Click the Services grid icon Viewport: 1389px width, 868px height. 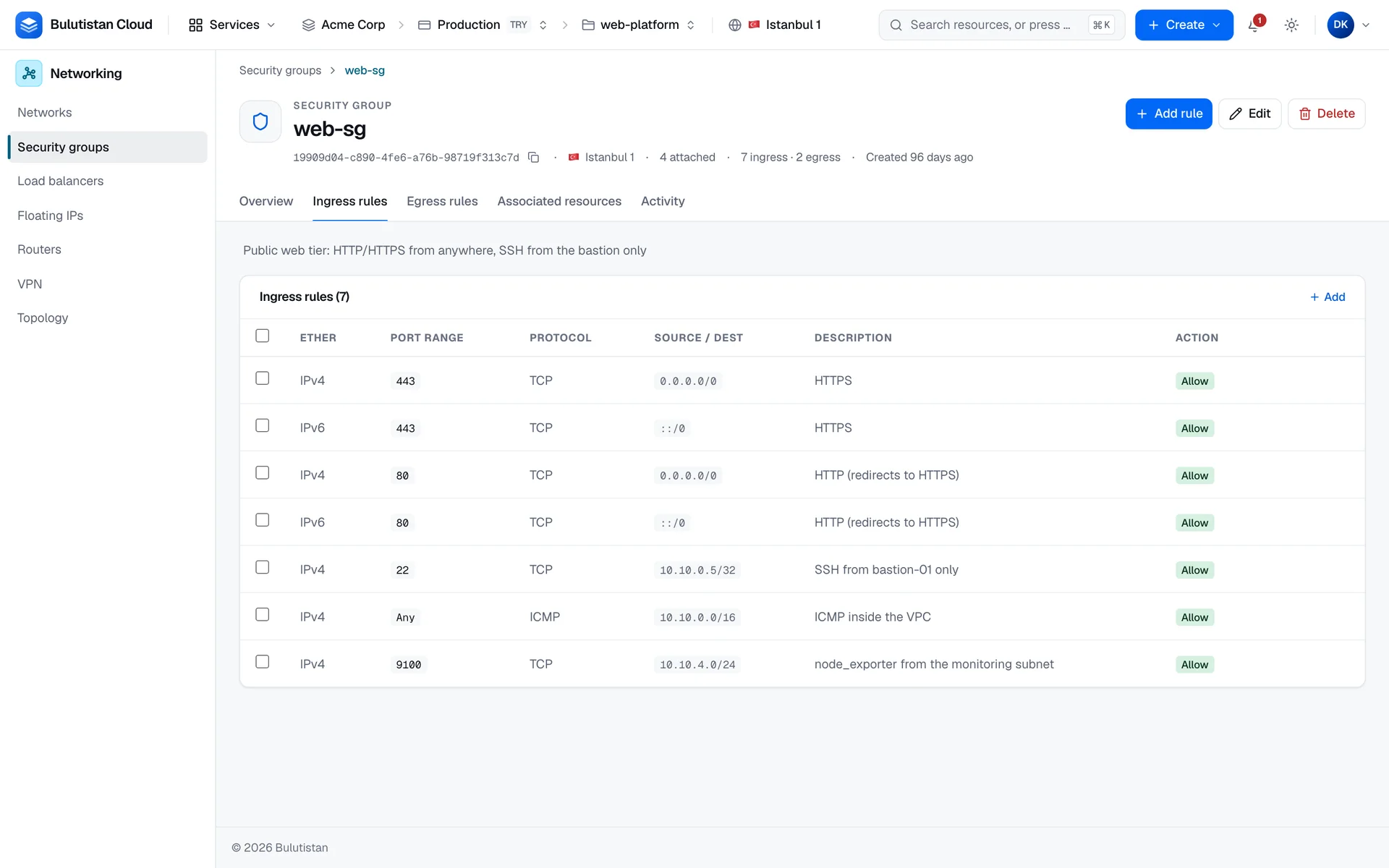(195, 25)
